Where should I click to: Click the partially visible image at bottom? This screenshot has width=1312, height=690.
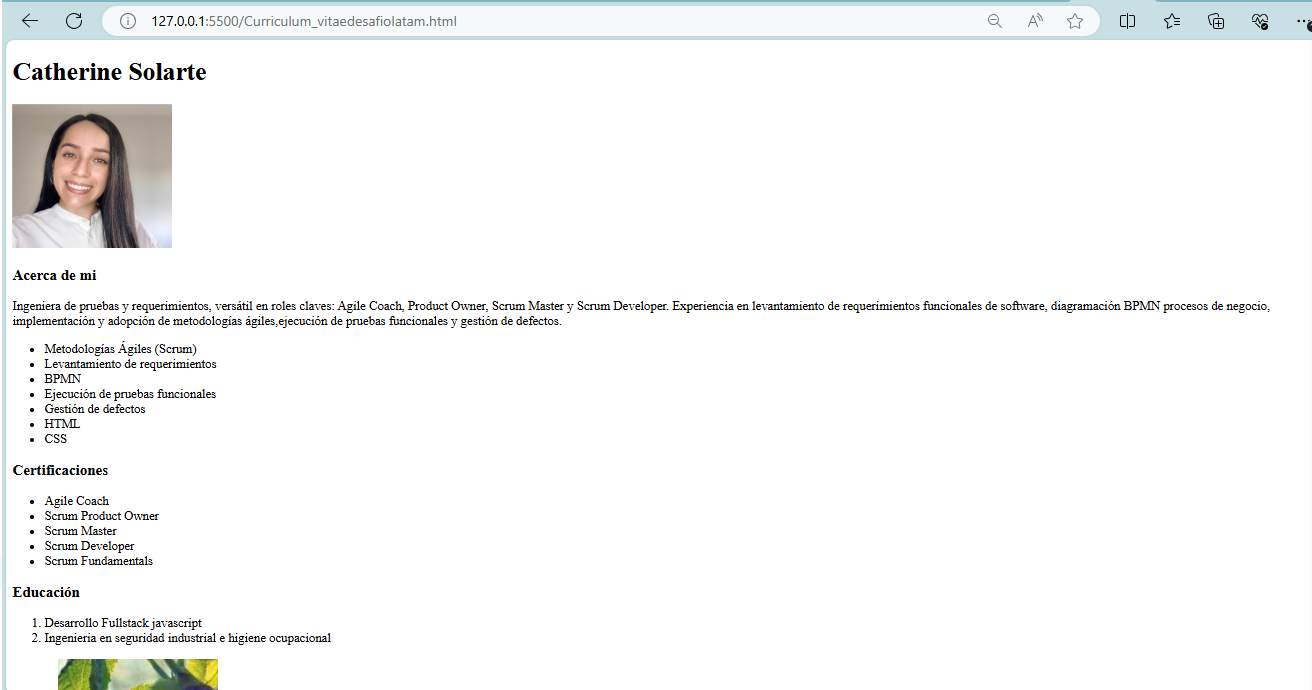[137, 675]
